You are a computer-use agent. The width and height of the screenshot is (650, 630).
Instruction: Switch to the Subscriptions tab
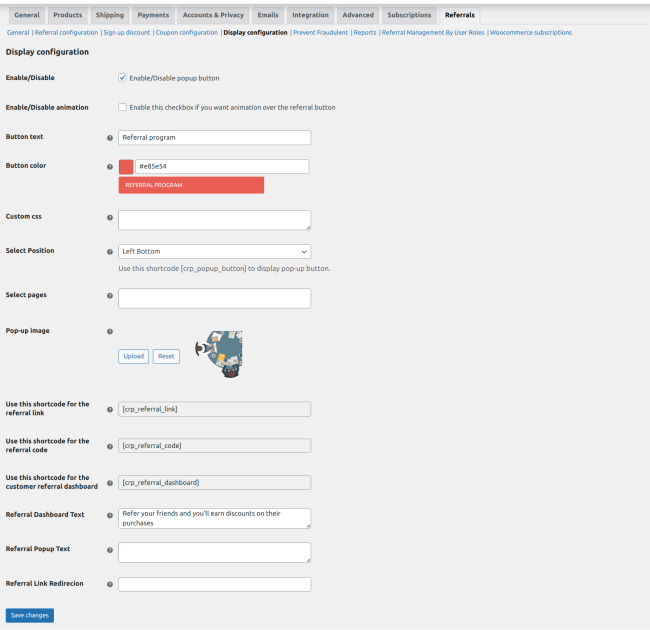point(411,15)
